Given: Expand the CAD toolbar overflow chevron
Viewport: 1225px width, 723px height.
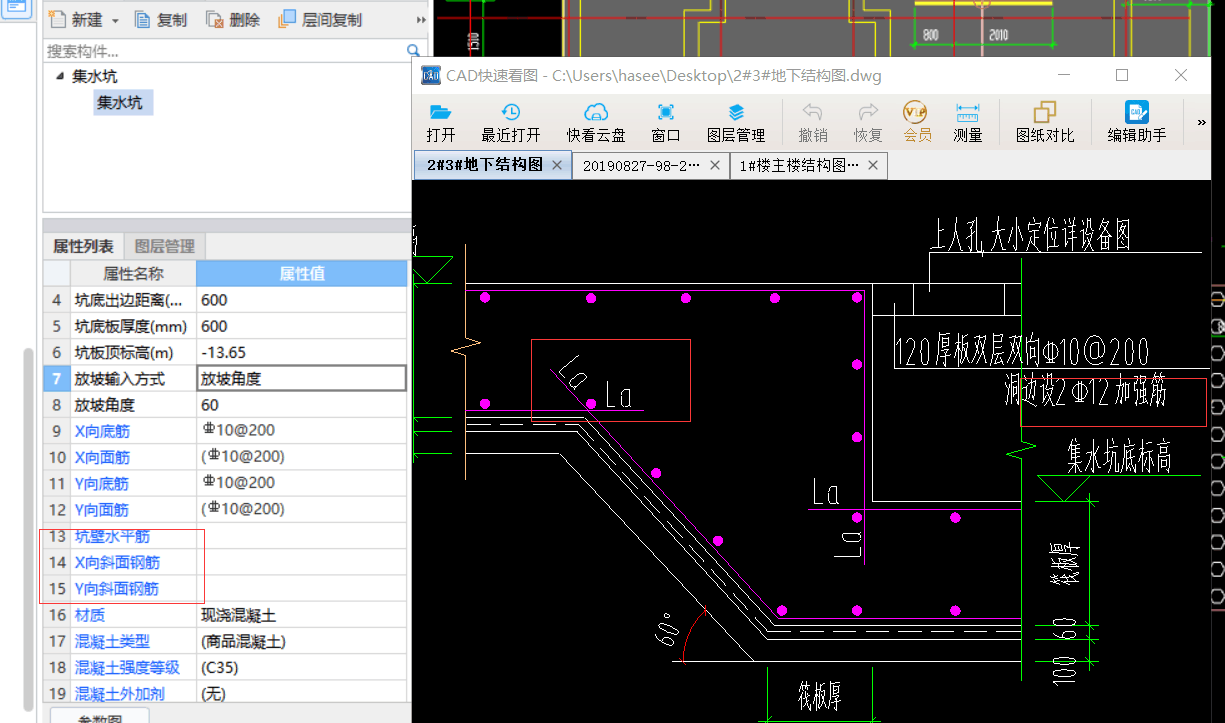Looking at the screenshot, I should 1201,122.
